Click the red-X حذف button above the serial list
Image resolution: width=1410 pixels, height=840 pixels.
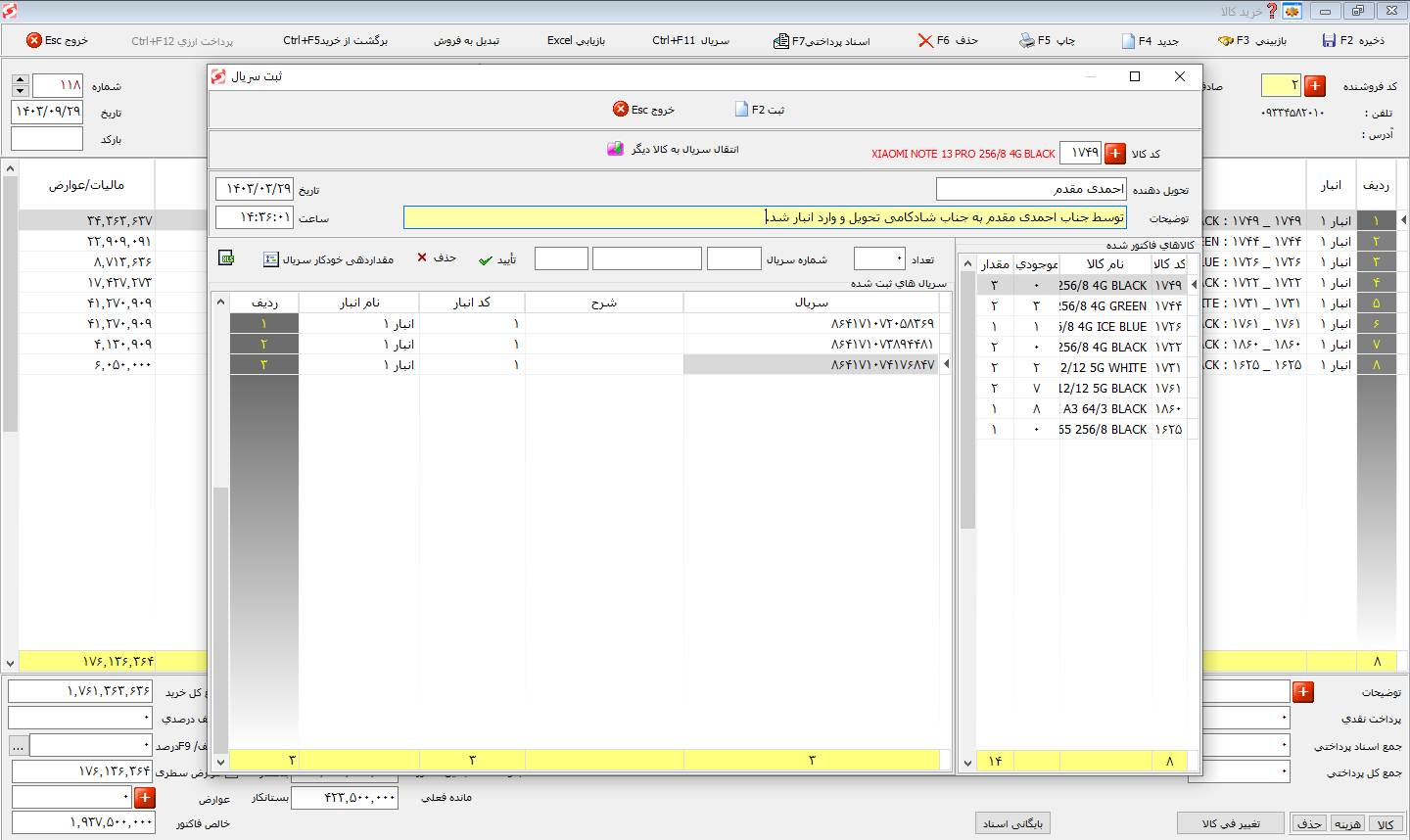coord(437,257)
